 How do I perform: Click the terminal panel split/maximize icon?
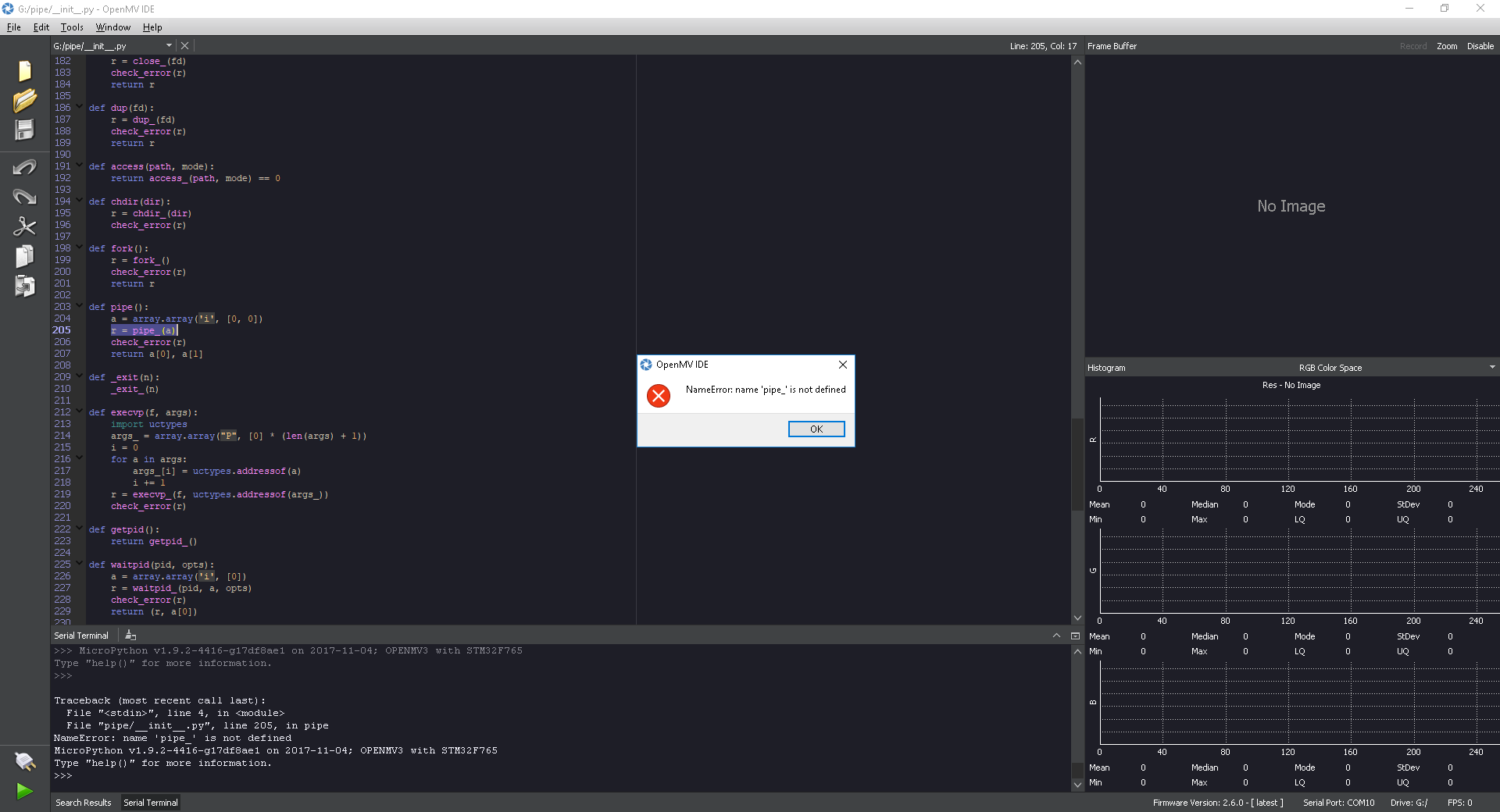[x=1075, y=636]
